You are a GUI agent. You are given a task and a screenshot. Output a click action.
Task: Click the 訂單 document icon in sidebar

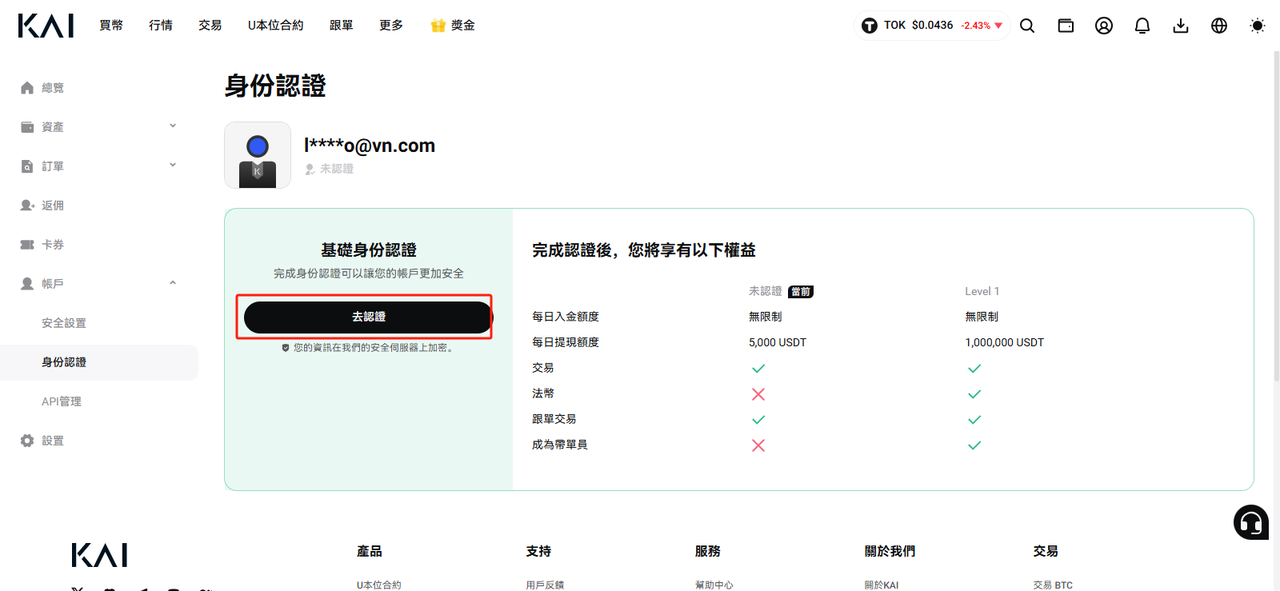(28, 166)
